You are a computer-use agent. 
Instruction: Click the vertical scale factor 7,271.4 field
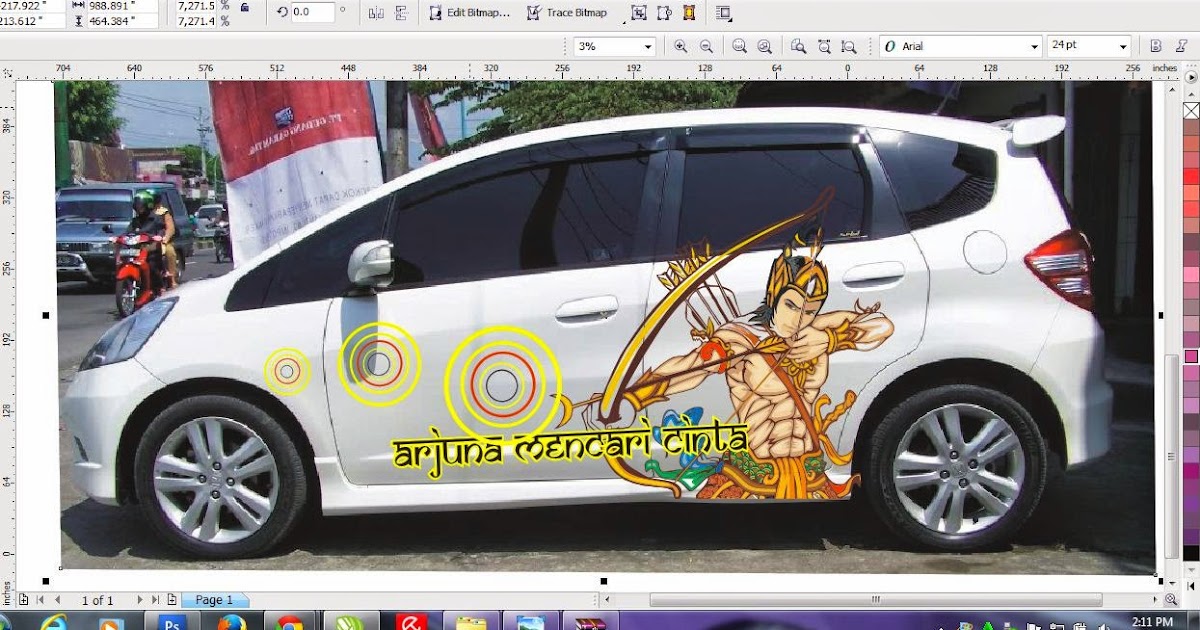click(x=196, y=21)
